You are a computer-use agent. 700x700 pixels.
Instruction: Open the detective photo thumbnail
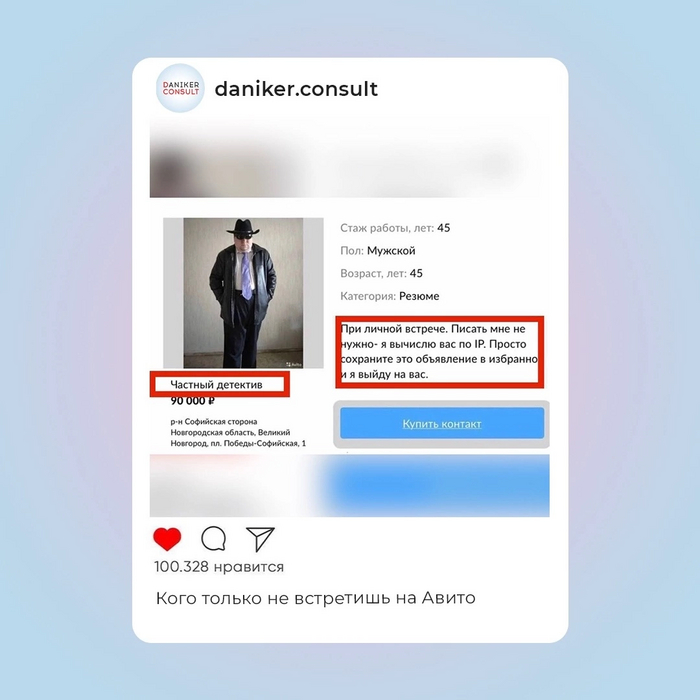pos(243,293)
